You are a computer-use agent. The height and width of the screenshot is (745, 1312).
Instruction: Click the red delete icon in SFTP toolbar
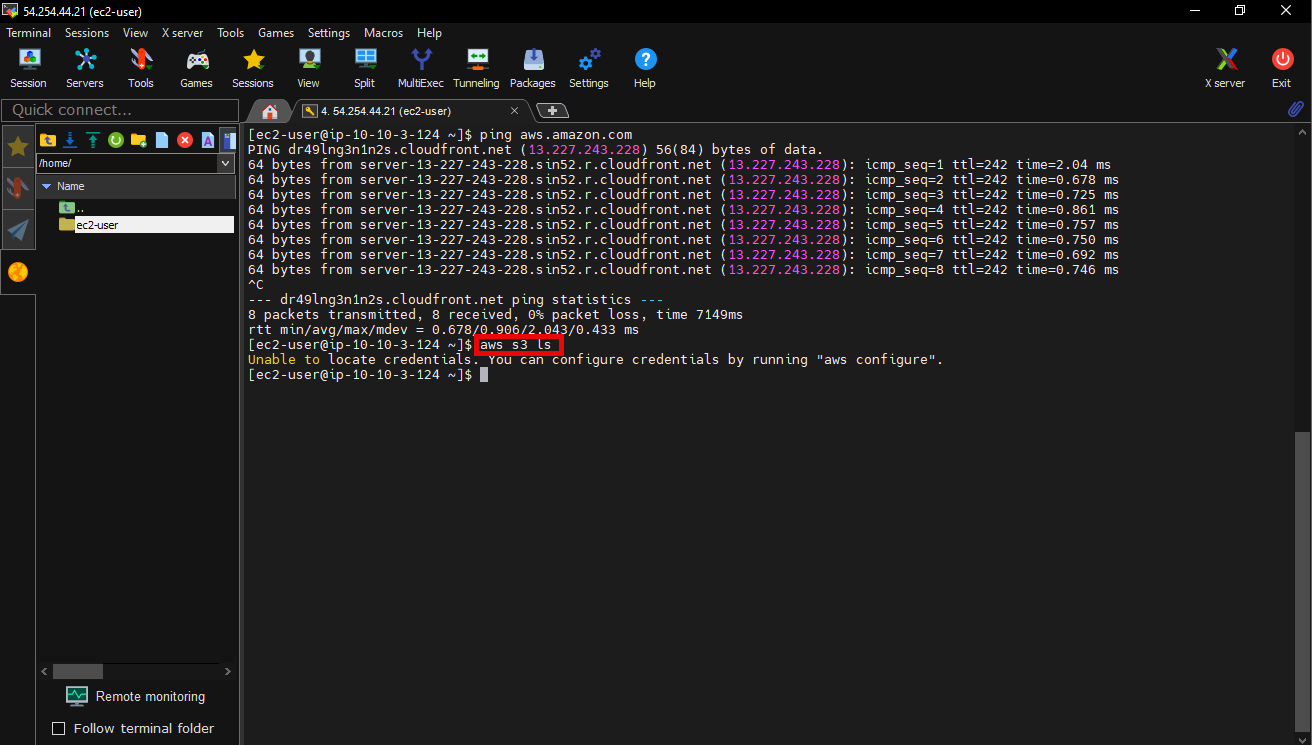pyautogui.click(x=185, y=140)
